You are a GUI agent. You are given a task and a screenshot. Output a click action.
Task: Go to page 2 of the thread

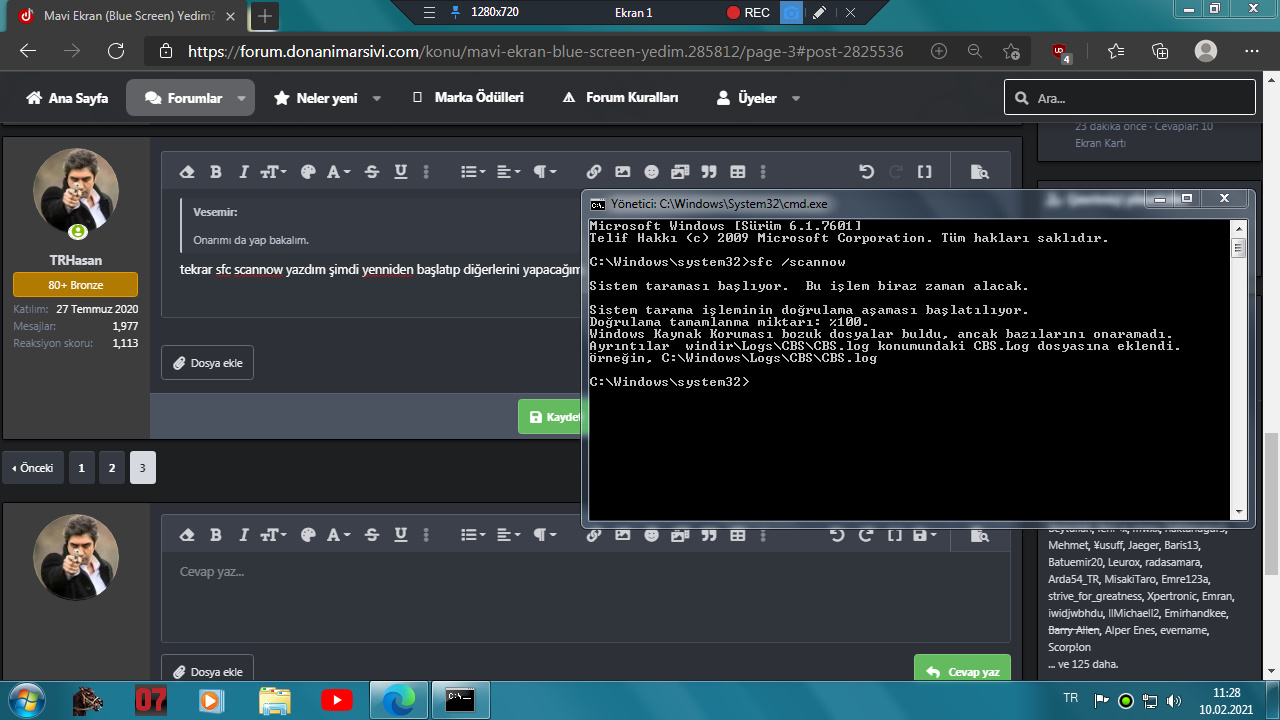(x=112, y=468)
